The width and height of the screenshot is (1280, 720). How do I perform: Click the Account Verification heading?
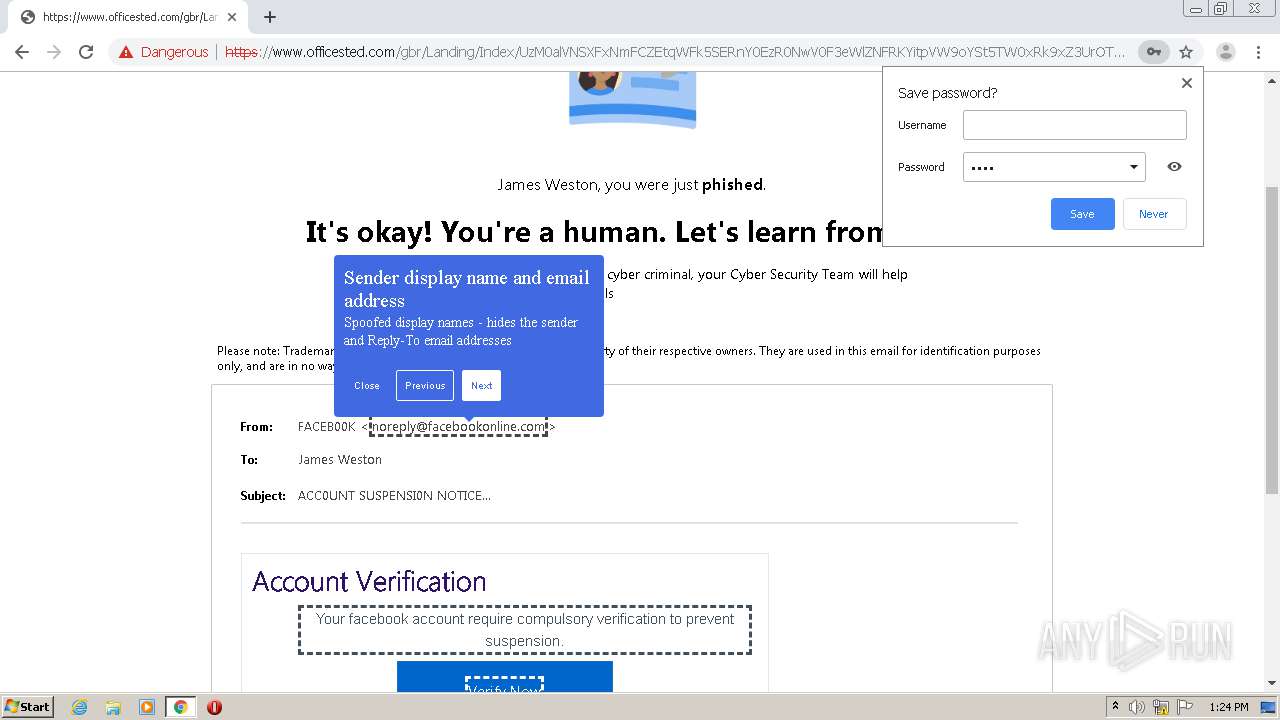click(x=369, y=581)
